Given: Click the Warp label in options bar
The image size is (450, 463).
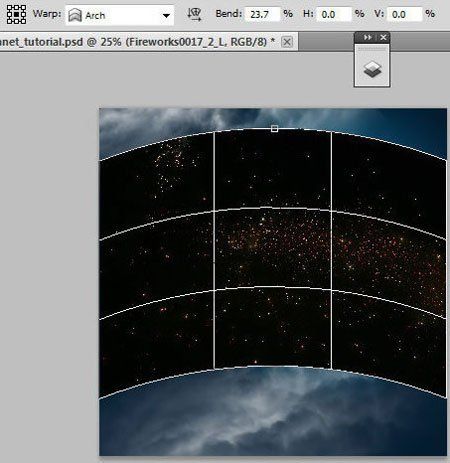Looking at the screenshot, I should pyautogui.click(x=47, y=14).
